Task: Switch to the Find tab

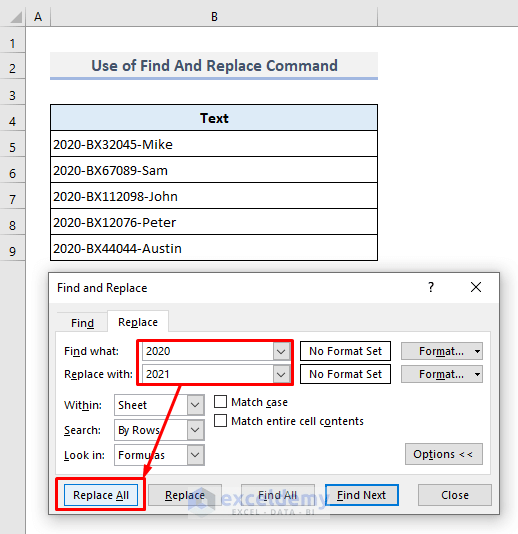Action: [x=82, y=323]
